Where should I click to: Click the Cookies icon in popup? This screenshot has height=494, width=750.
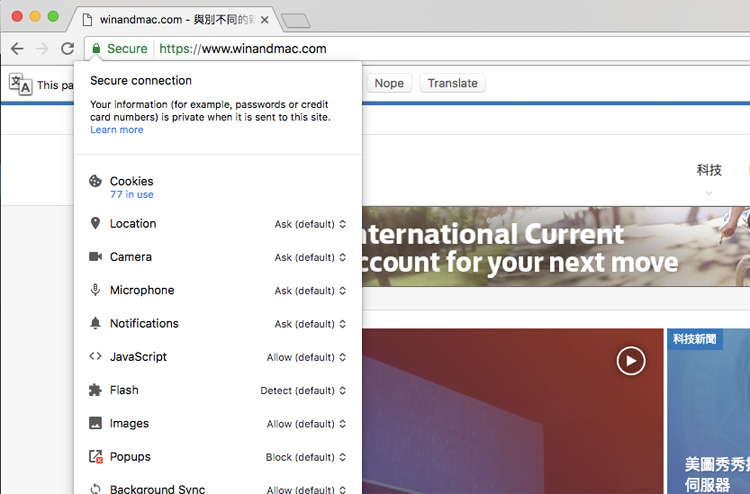click(96, 182)
